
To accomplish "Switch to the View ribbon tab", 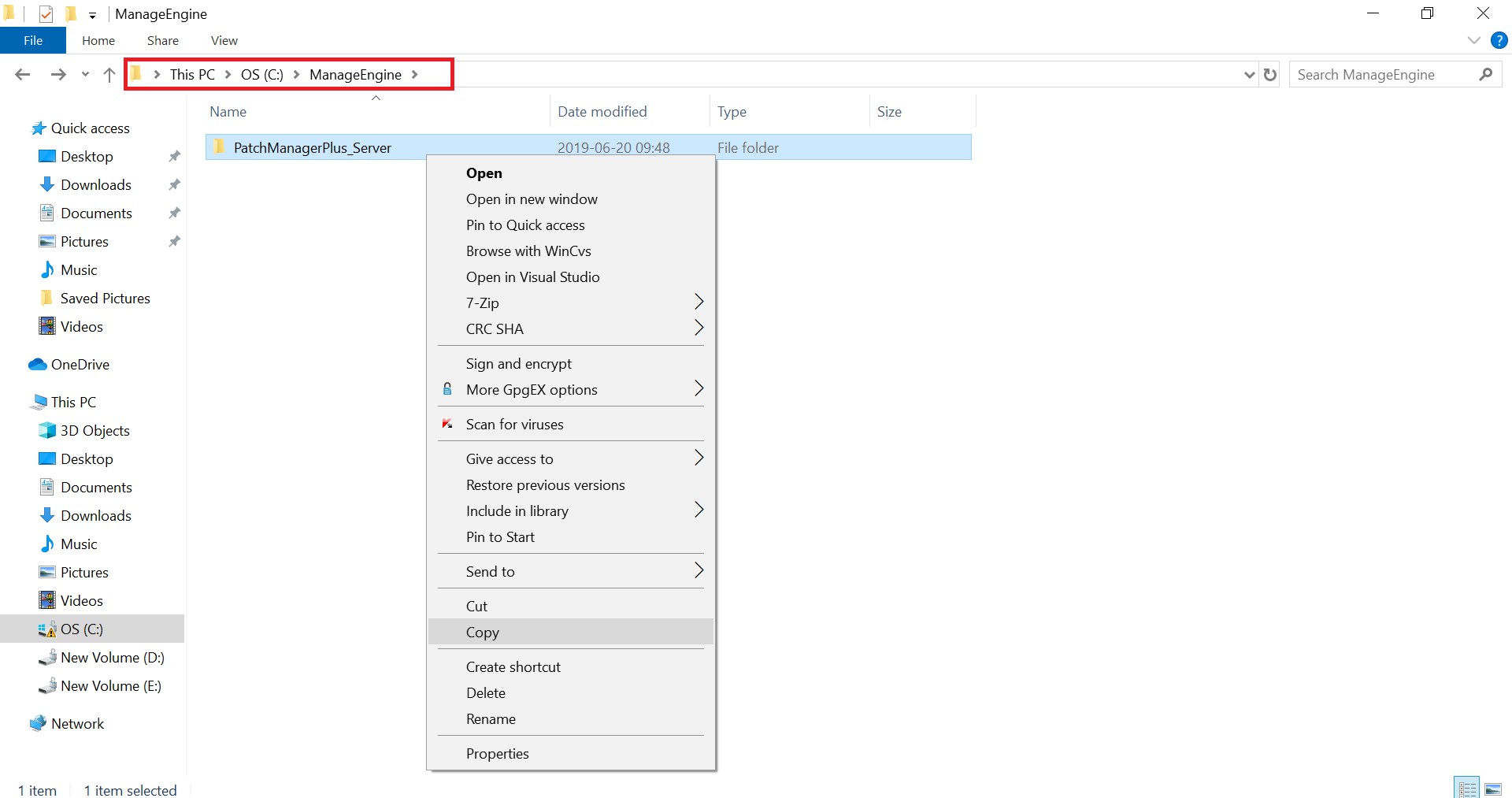I will (224, 40).
